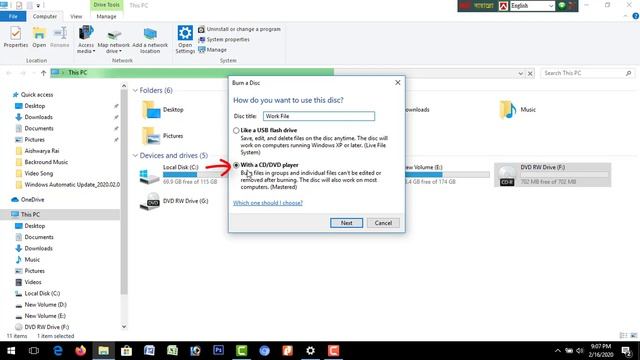Click Up arrow in the navigation bar

[x=43, y=73]
